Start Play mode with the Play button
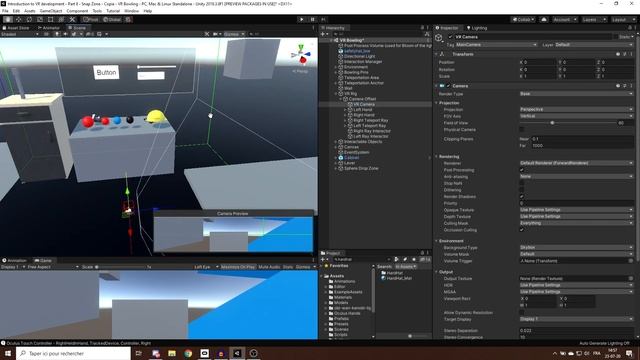Screen dimensions: 640x360 pyautogui.click(x=302, y=19)
